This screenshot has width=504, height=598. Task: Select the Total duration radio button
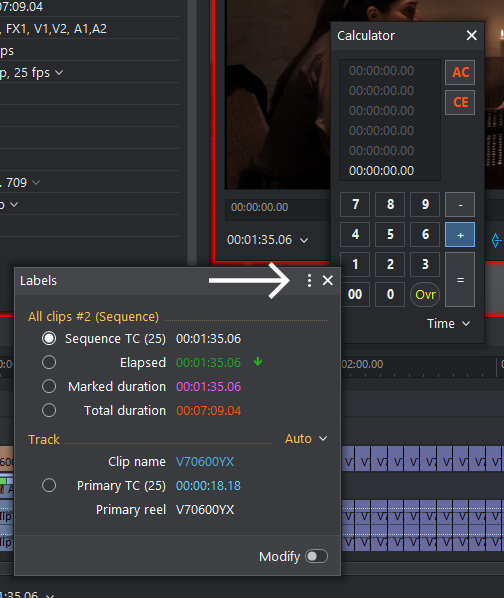49,410
